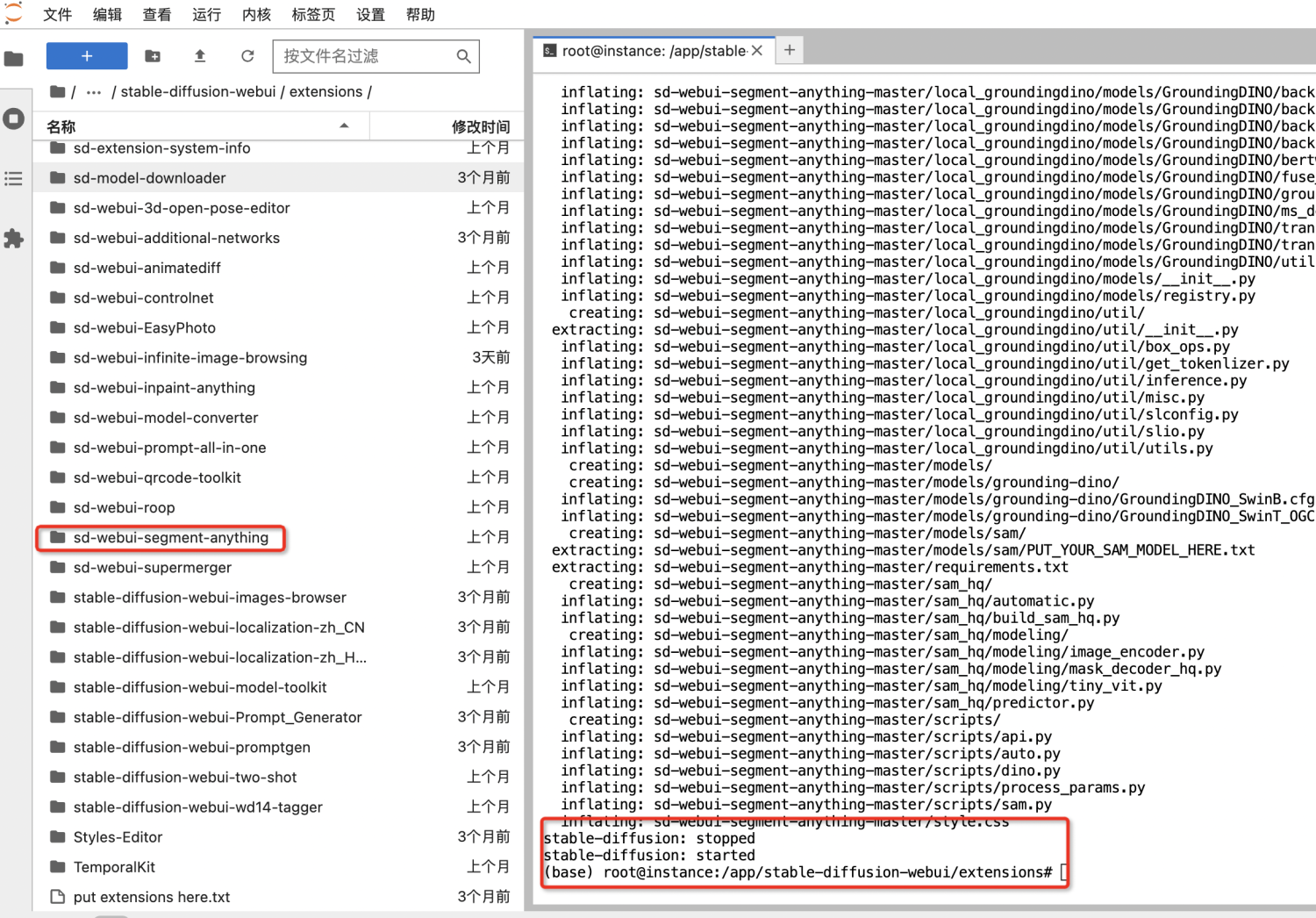Image resolution: width=1316 pixels, height=918 pixels.
Task: Expand the collapsed breadcrumb ellipsis
Action: pyautogui.click(x=94, y=91)
